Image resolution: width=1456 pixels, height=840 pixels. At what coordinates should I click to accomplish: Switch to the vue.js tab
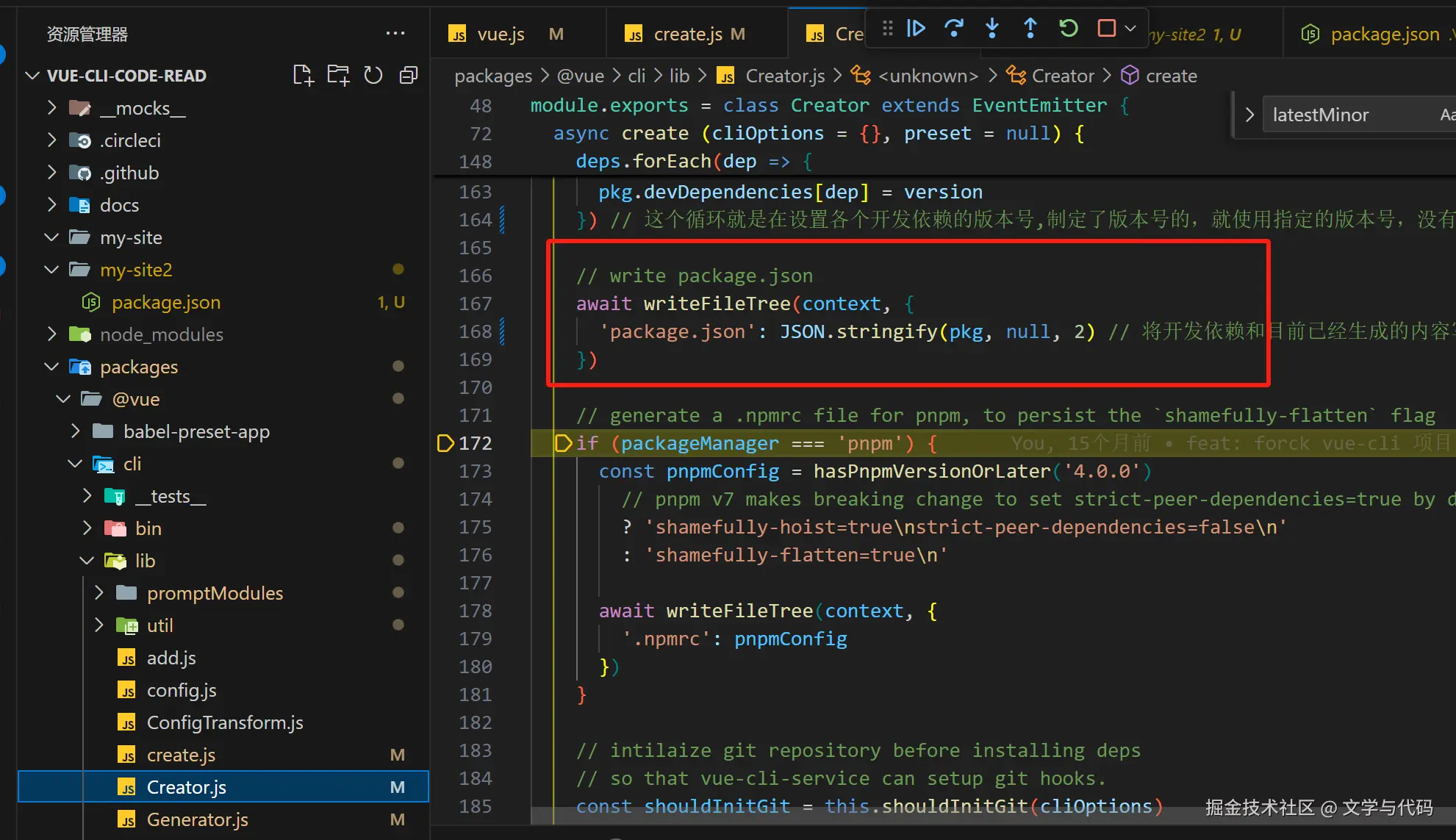500,35
